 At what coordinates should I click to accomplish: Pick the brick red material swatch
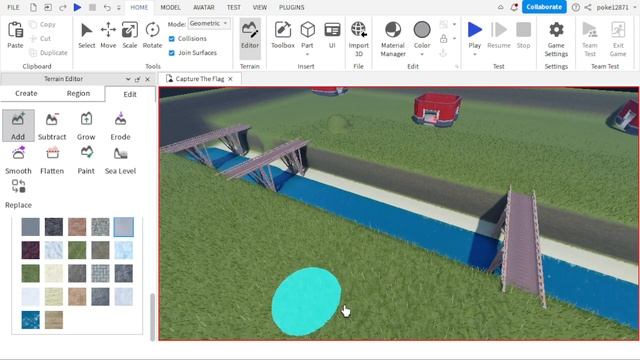pos(77,227)
